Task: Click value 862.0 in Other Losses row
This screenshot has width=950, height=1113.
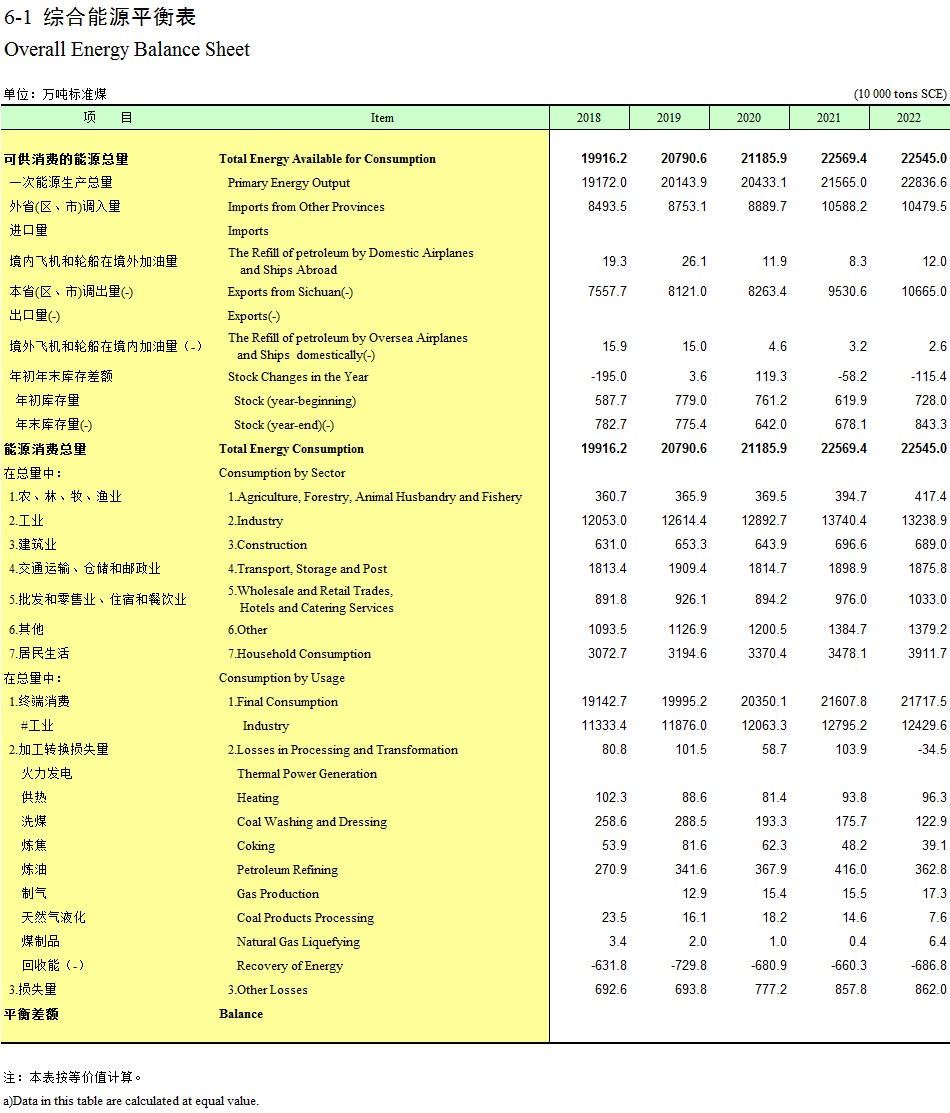Action: pos(931,989)
